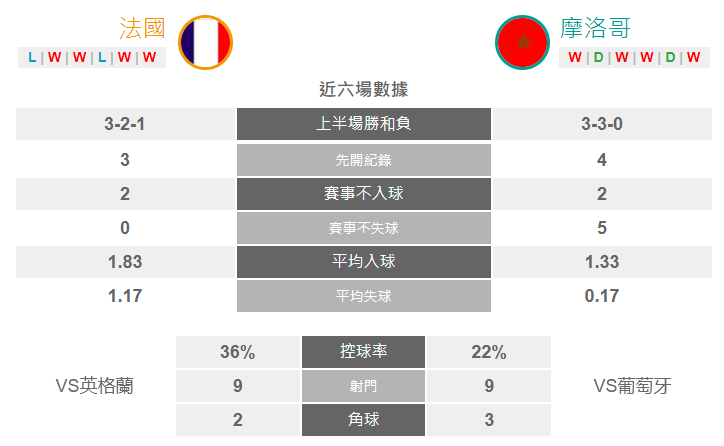Select the 先開紀錄 row label
Screen dimensions: 724x446
(x=364, y=160)
